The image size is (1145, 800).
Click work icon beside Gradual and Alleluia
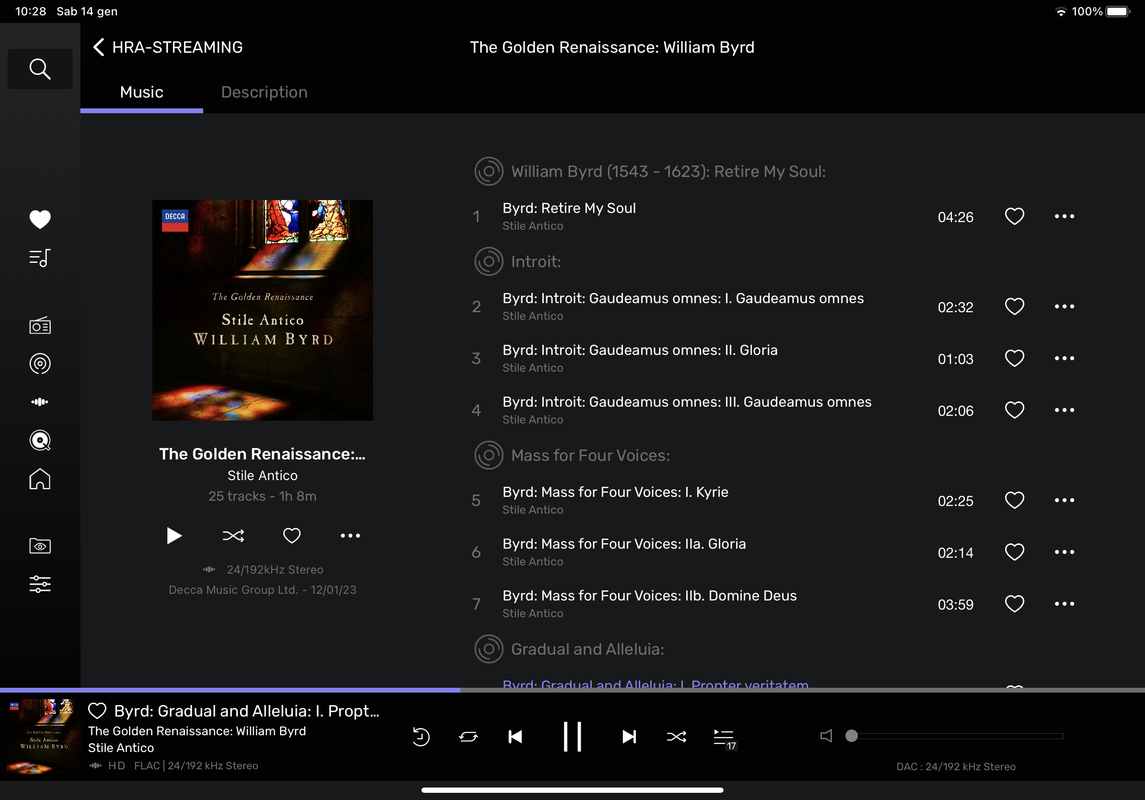tap(489, 649)
